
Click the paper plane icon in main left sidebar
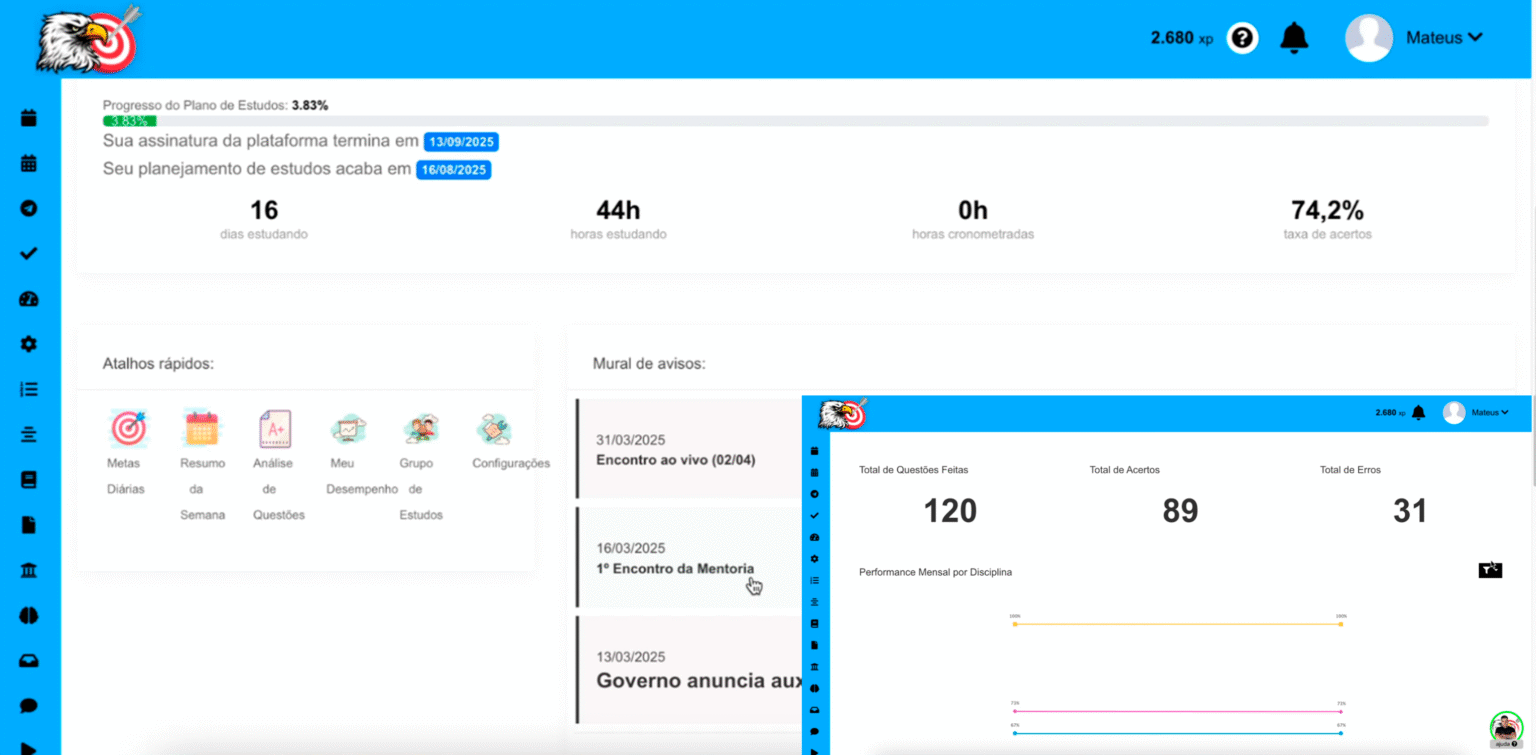tap(29, 209)
